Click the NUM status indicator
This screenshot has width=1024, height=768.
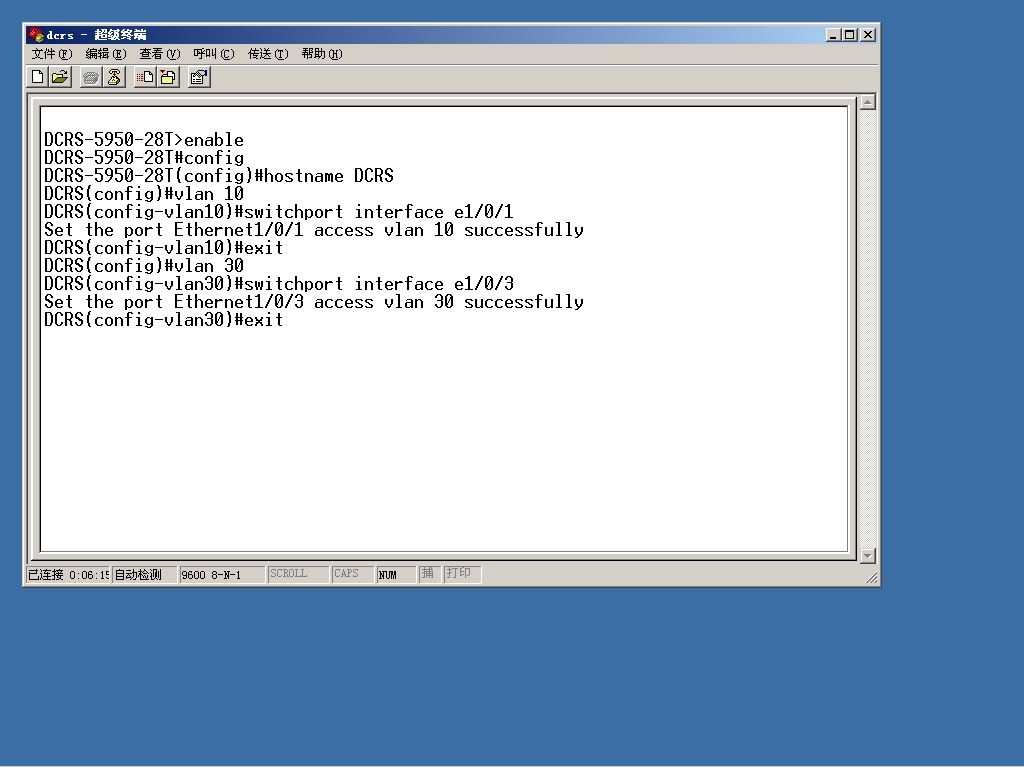coord(396,575)
